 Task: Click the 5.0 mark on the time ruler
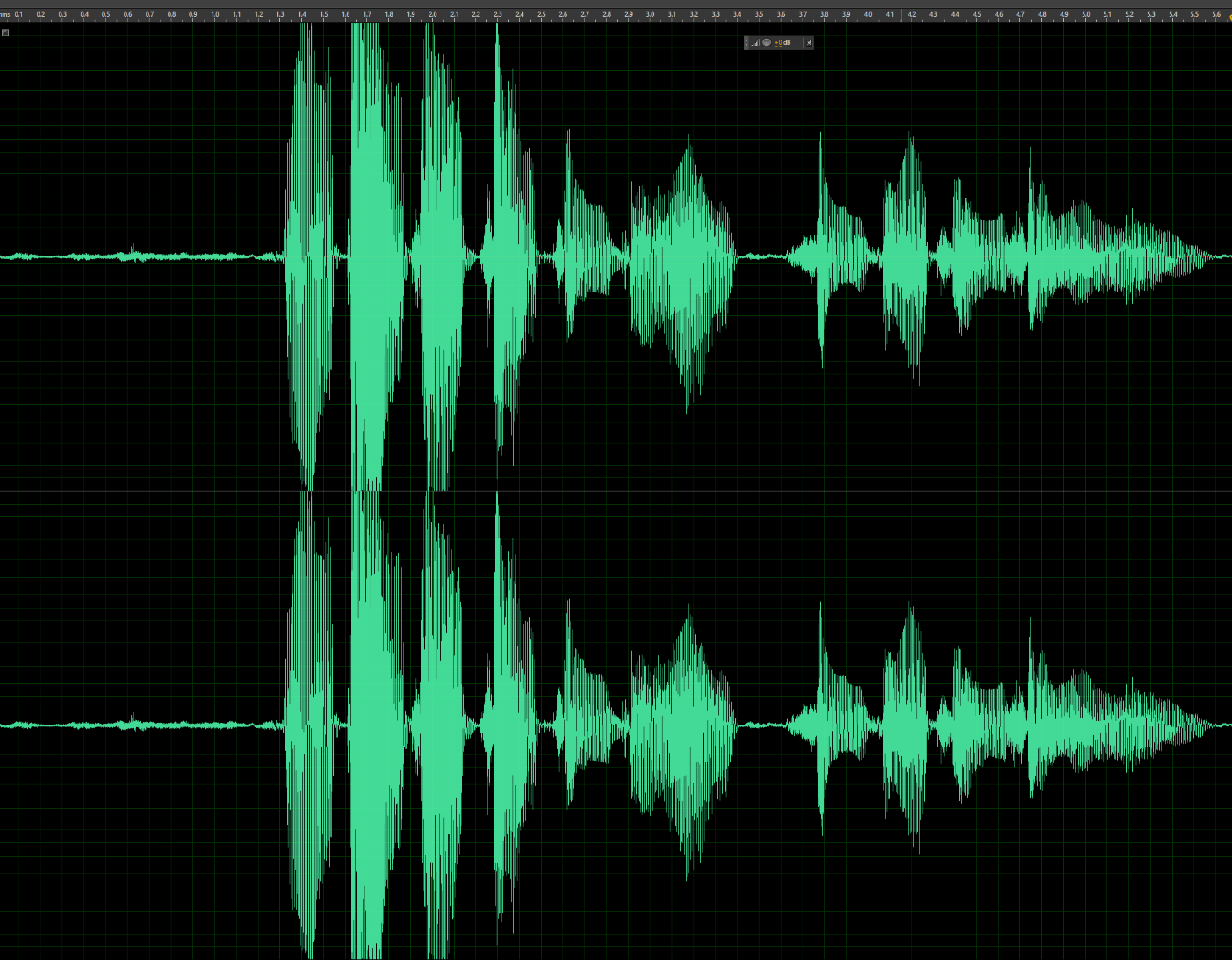(1085, 15)
